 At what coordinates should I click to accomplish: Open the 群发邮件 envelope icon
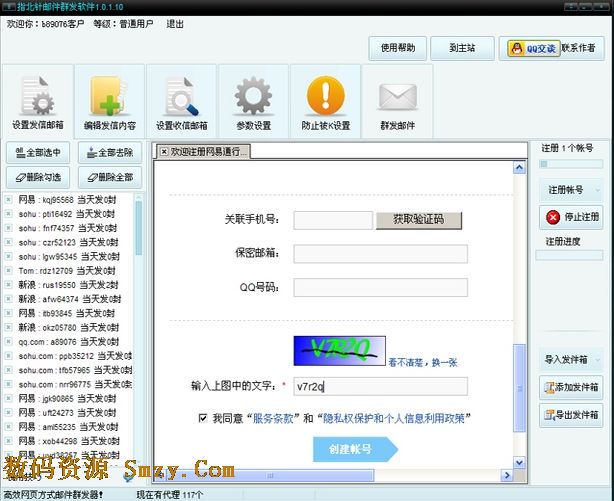tap(397, 101)
